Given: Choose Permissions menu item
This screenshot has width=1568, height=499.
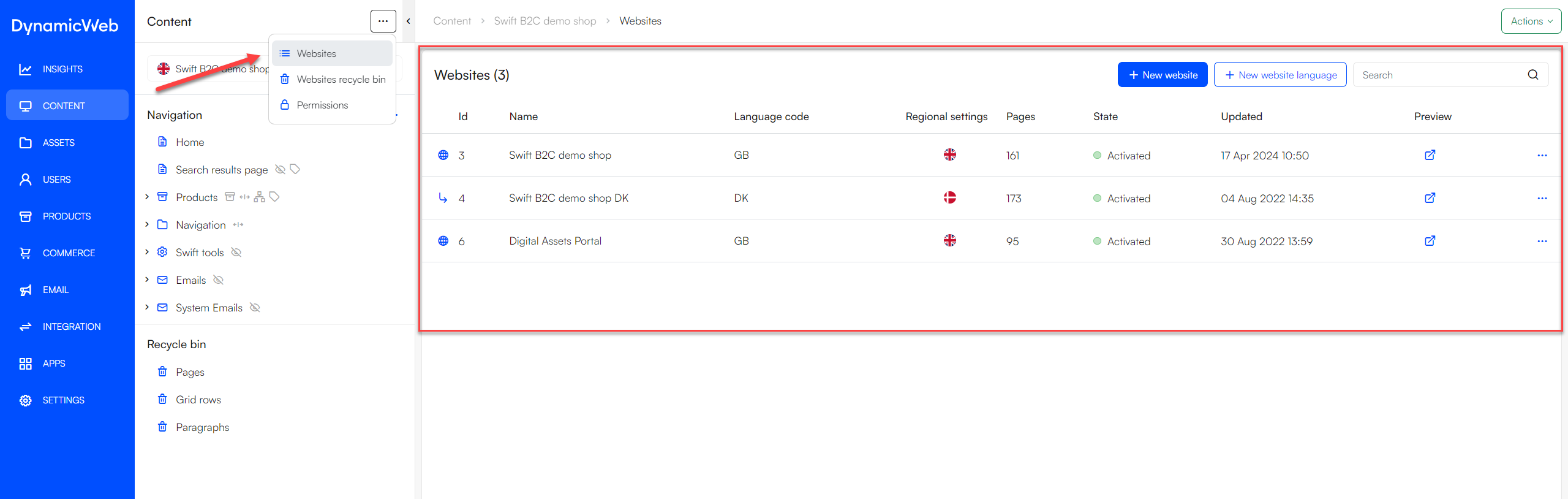Looking at the screenshot, I should click(x=332, y=105).
